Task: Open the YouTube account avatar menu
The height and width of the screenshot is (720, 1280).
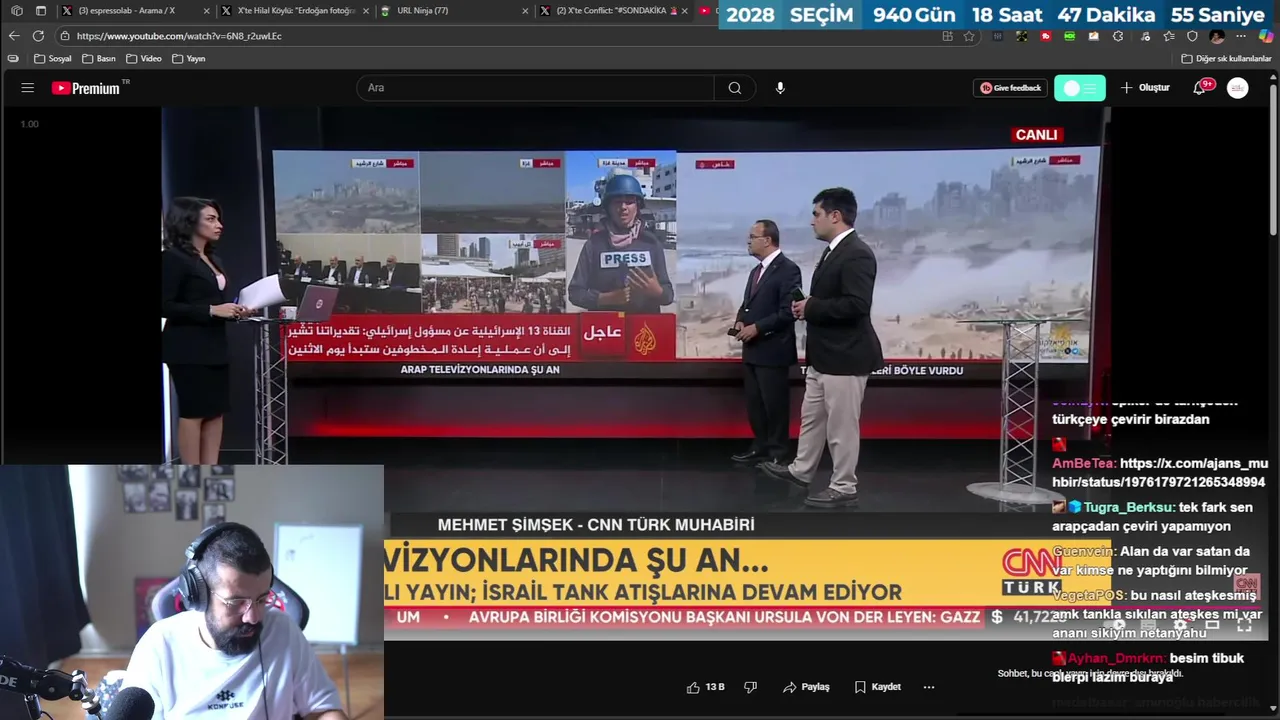Action: click(1238, 88)
